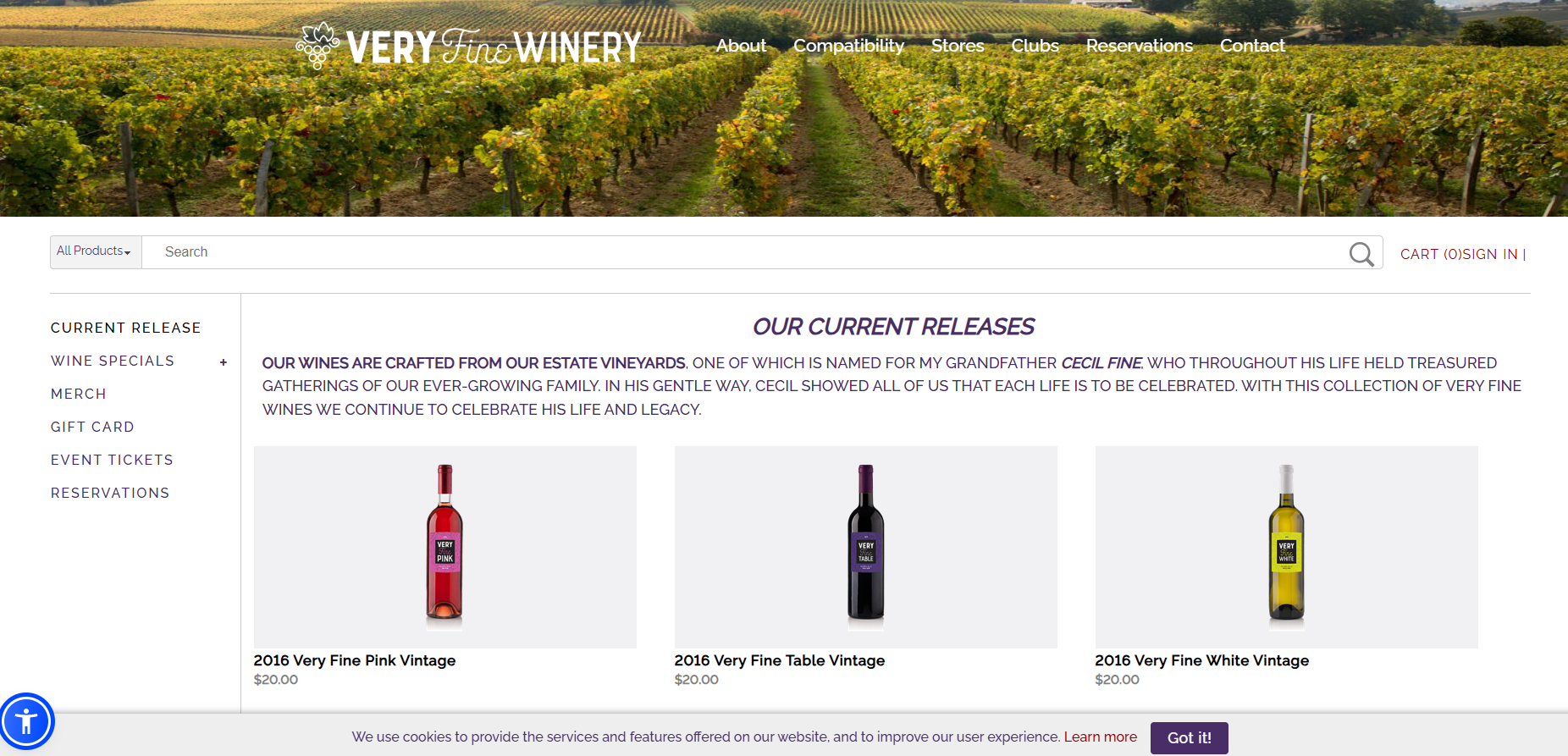This screenshot has height=756, width=1568.
Task: Dismiss cookies with Got it! button
Action: click(1189, 737)
